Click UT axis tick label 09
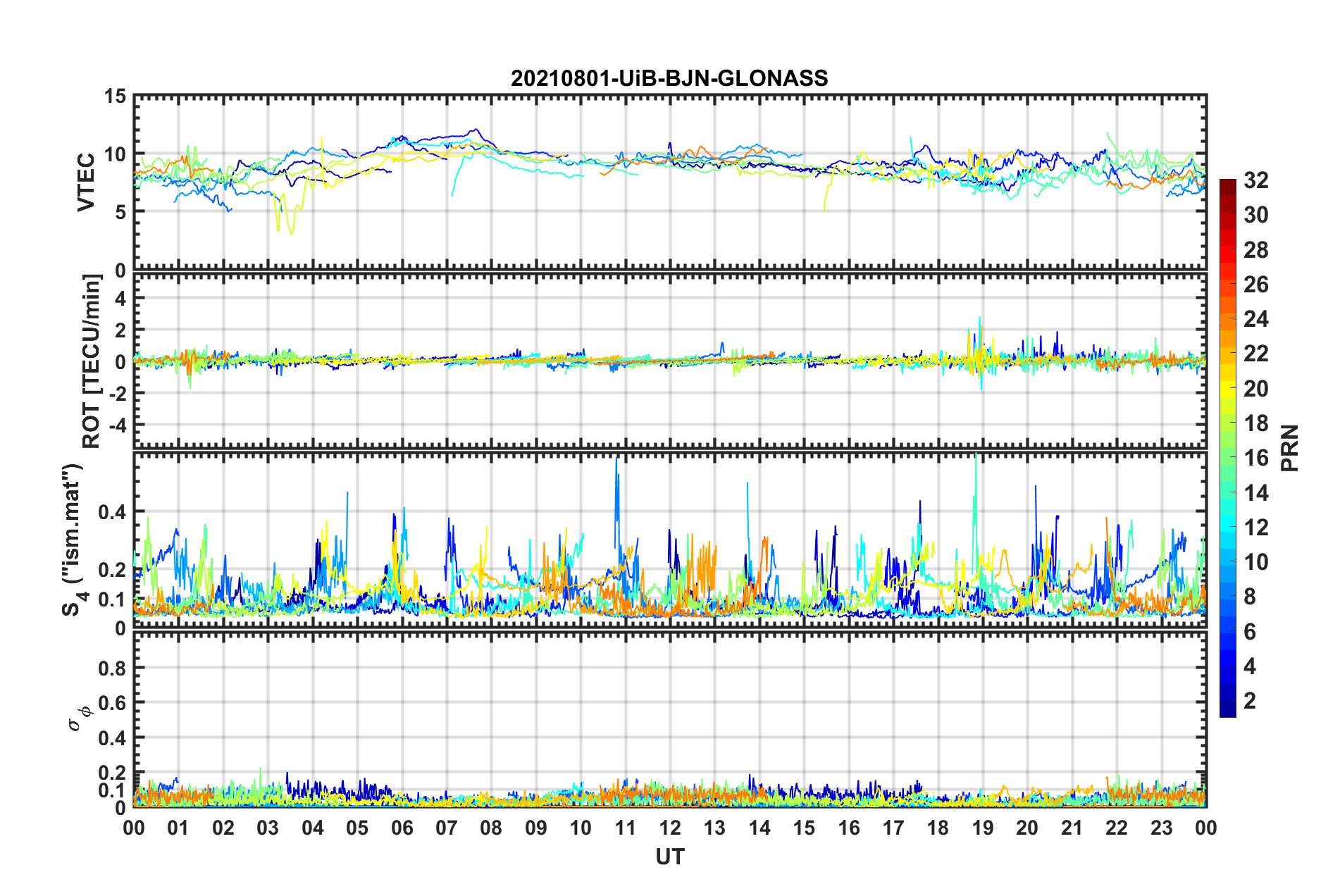The image size is (1340, 896). pyautogui.click(x=536, y=828)
